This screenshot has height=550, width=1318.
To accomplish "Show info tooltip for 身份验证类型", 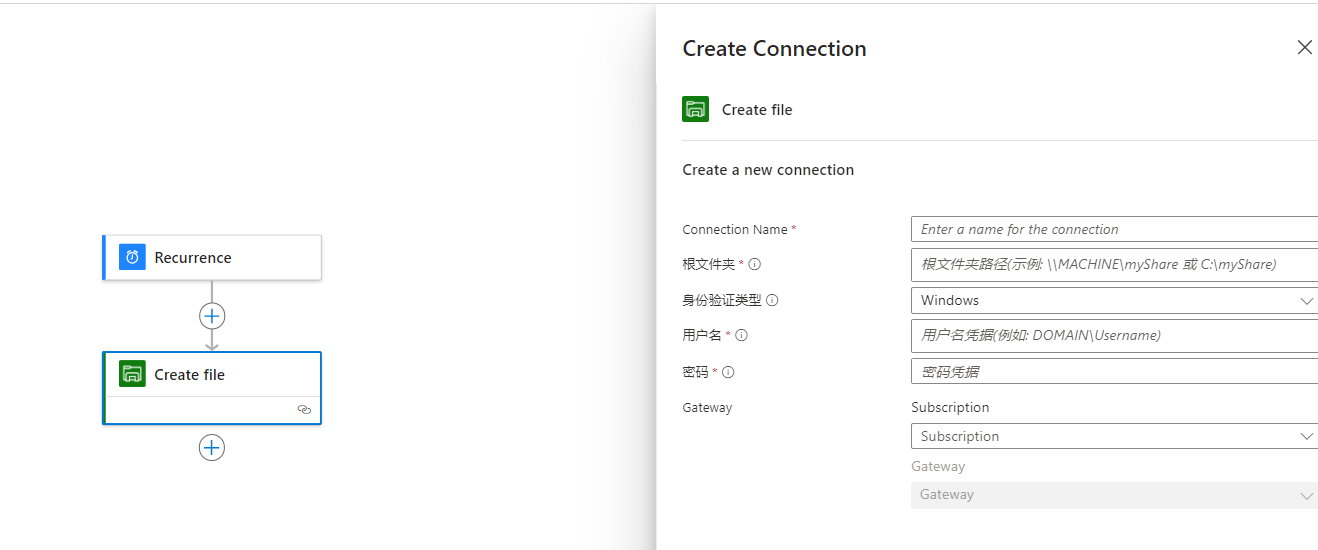I will coord(772,300).
